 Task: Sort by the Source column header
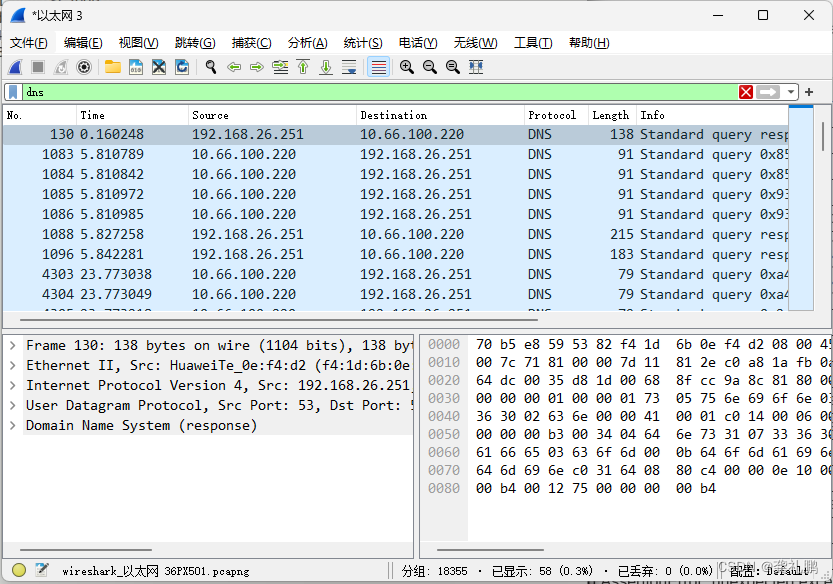[x=272, y=115]
